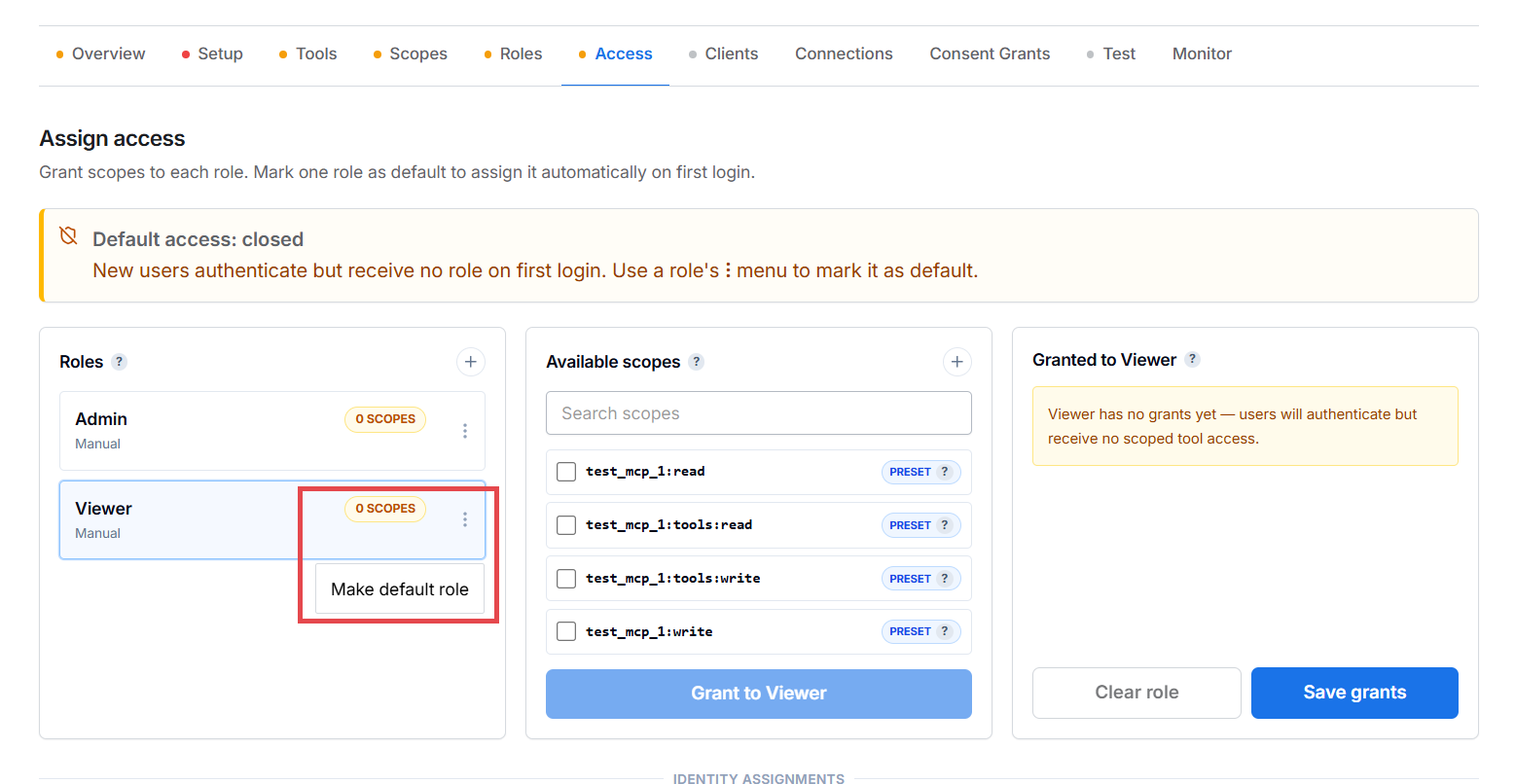The height and width of the screenshot is (784, 1515).
Task: Click help icon on test_mcp_1:read preset
Action: (x=944, y=472)
